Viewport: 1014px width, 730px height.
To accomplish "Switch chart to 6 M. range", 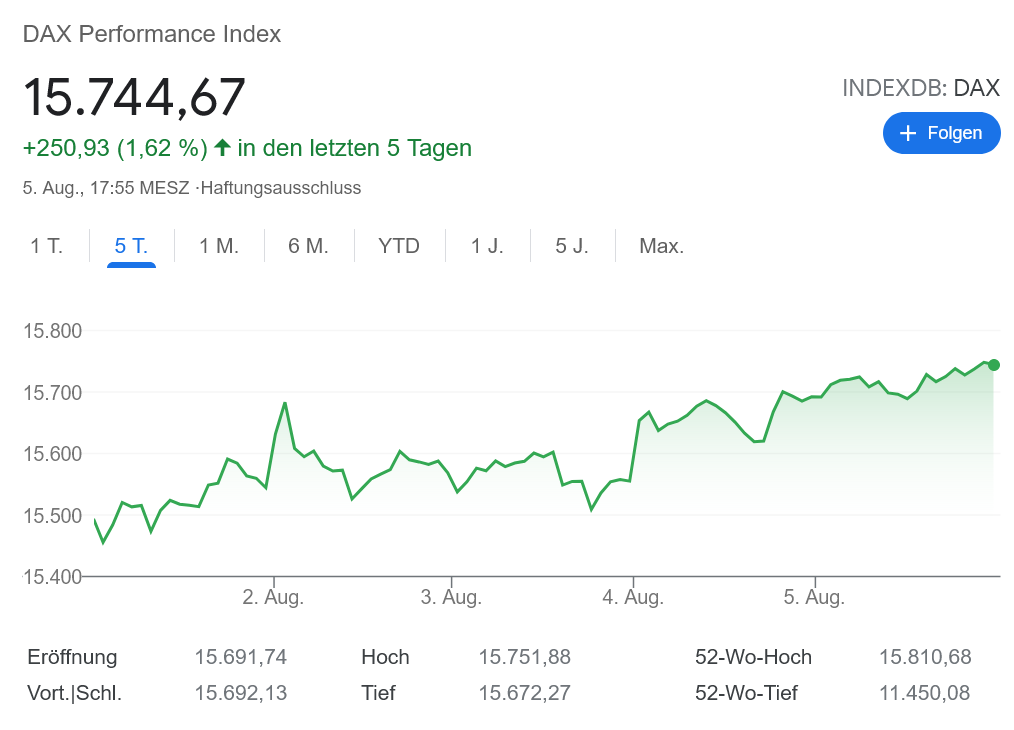I will pyautogui.click(x=308, y=246).
